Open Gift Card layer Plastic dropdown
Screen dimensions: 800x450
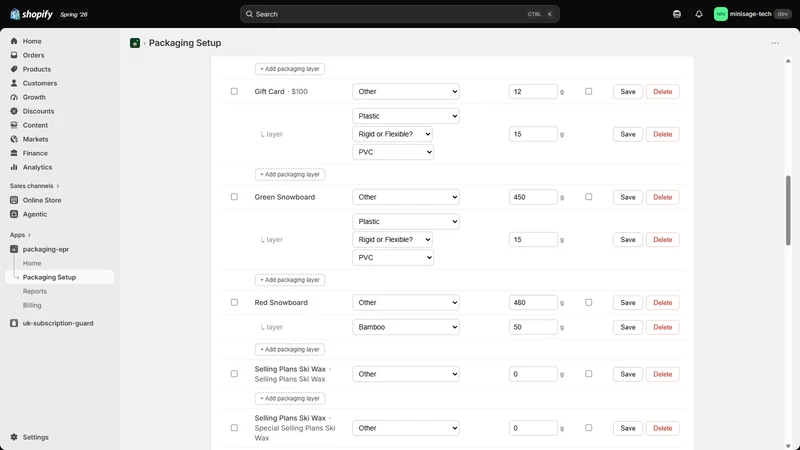coord(406,116)
